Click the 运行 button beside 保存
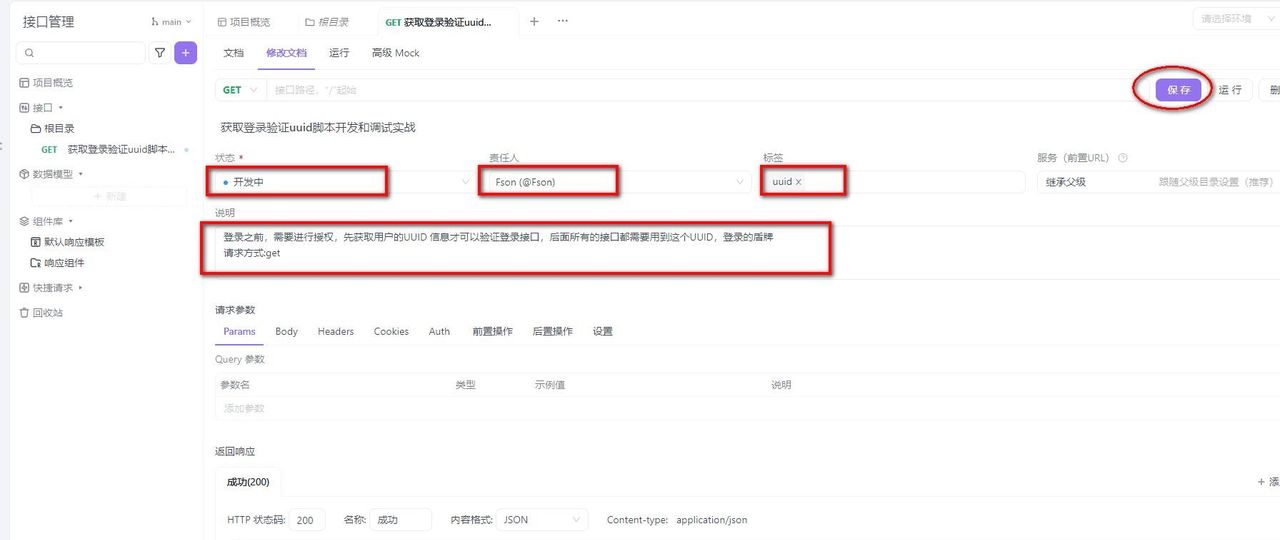 1230,90
